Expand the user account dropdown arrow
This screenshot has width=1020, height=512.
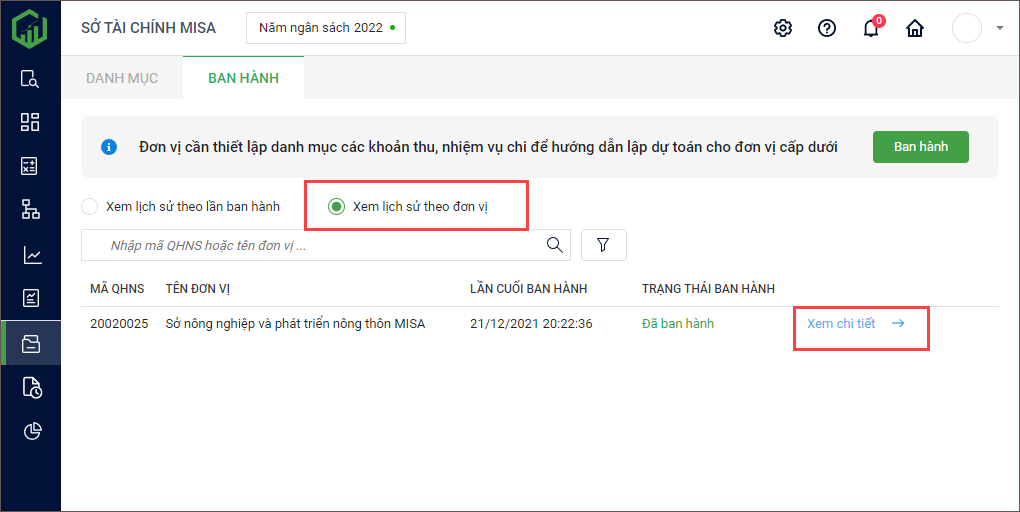click(x=1000, y=28)
